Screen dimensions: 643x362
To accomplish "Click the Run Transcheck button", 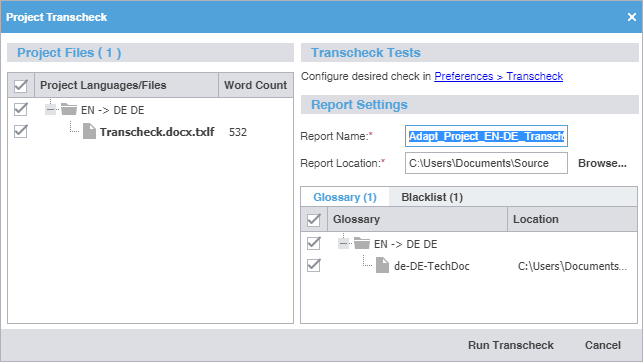I will coord(511,345).
